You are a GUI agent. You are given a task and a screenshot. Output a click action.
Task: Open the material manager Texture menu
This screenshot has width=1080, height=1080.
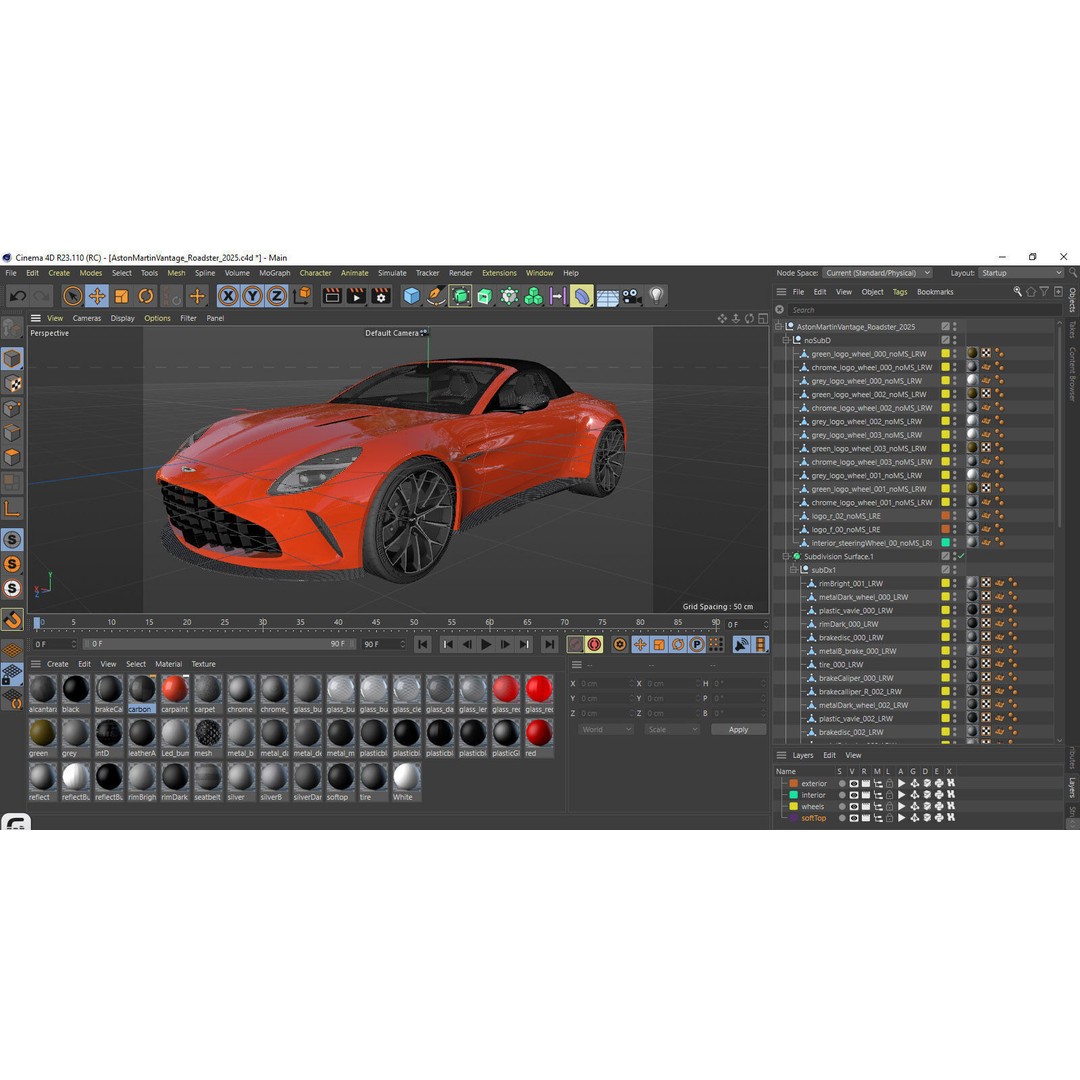203,665
